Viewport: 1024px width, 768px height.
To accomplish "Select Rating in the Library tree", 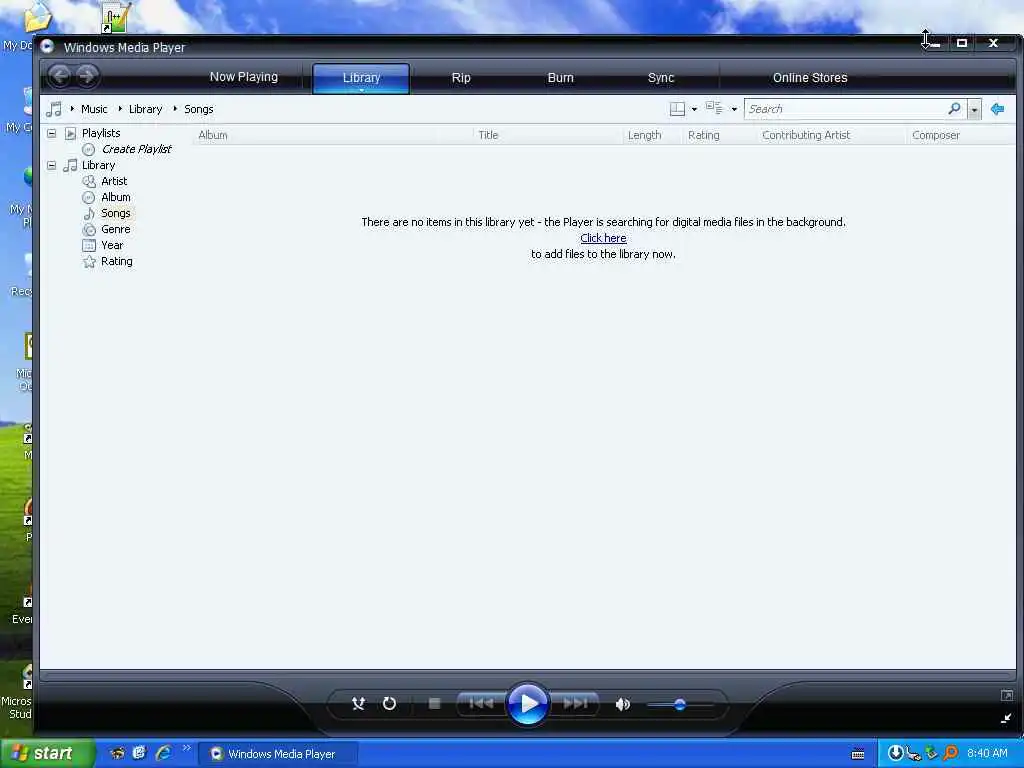I will tap(116, 261).
